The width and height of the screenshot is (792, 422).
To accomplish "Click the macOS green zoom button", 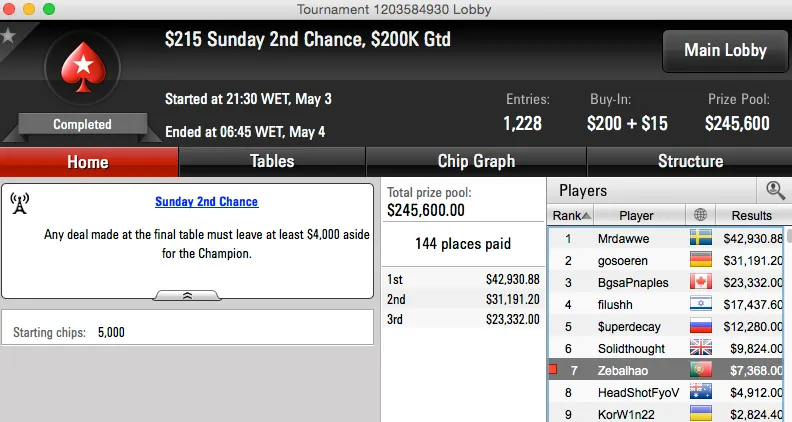I will pyautogui.click(x=49, y=8).
